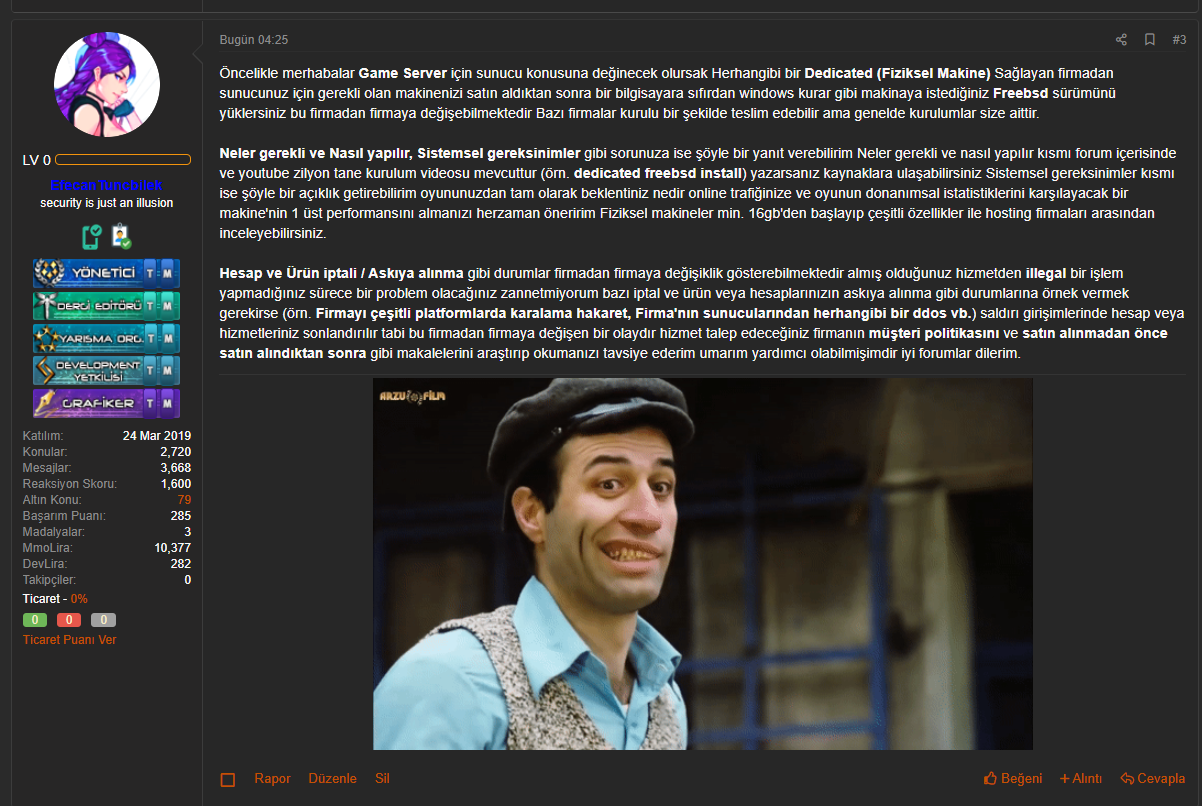The height and width of the screenshot is (806, 1202).
Task: Click the identity verified badge icon
Action: [x=121, y=237]
